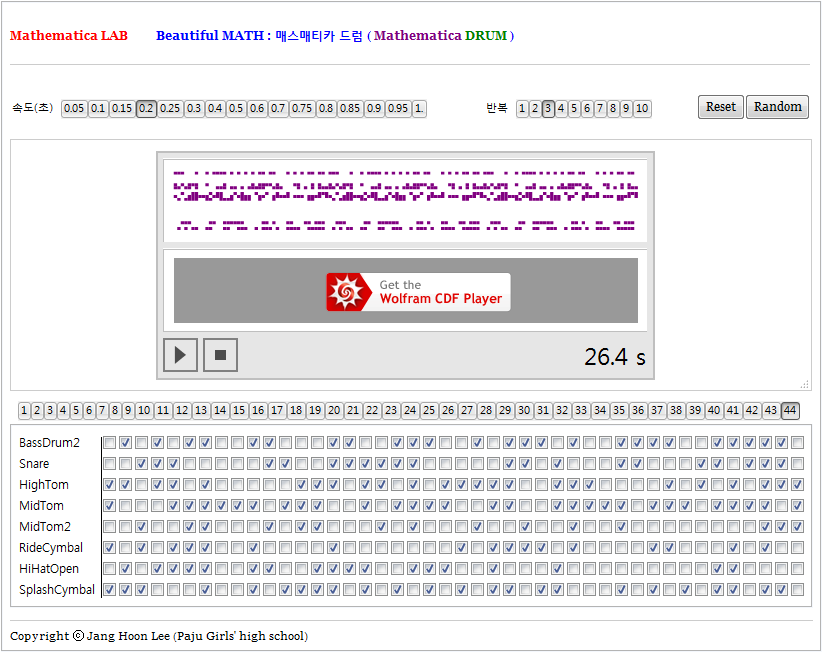Select beat count 44

point(790,410)
